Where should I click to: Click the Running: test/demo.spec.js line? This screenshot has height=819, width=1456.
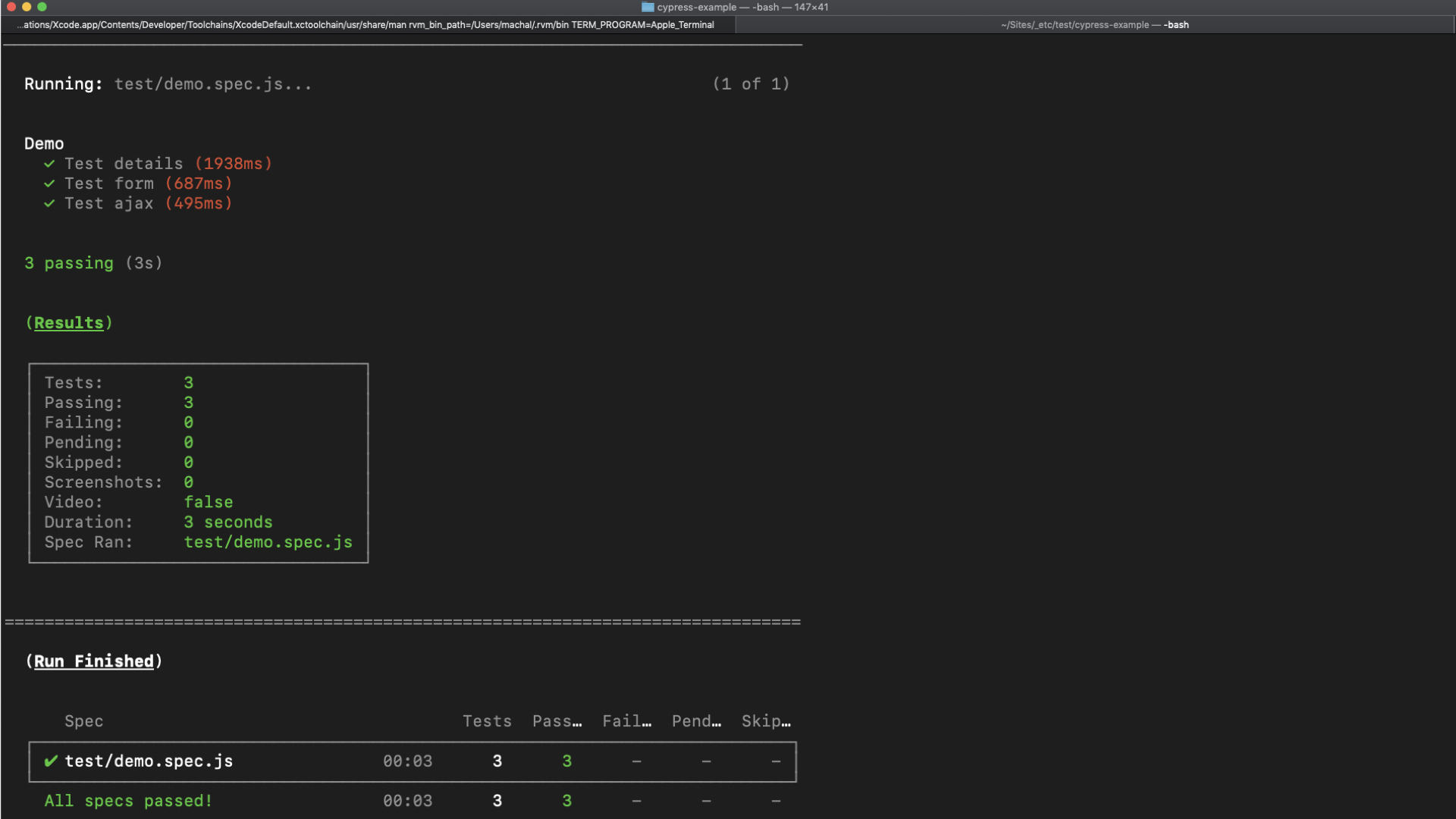pyautogui.click(x=168, y=84)
